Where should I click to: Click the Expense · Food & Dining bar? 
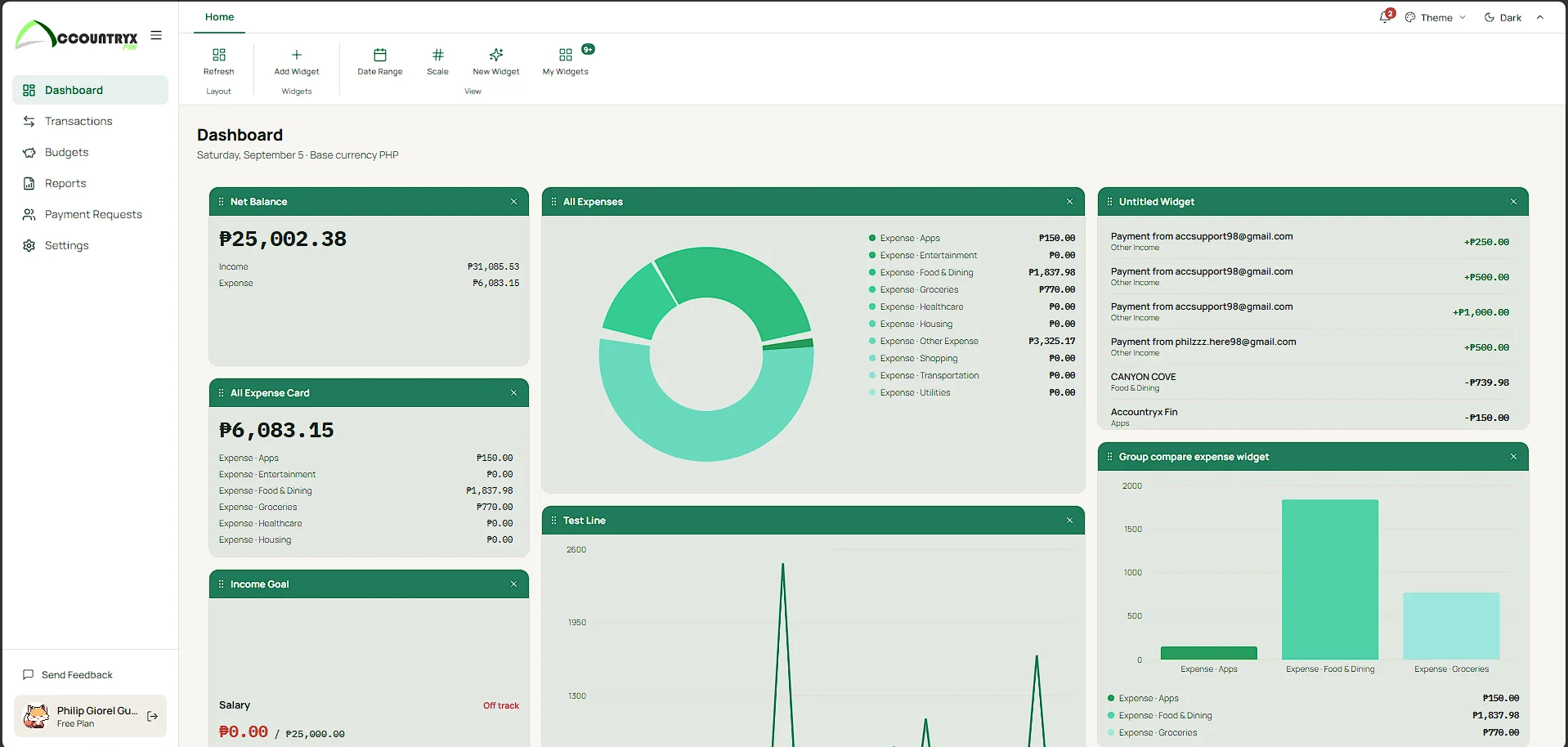(x=1330, y=579)
